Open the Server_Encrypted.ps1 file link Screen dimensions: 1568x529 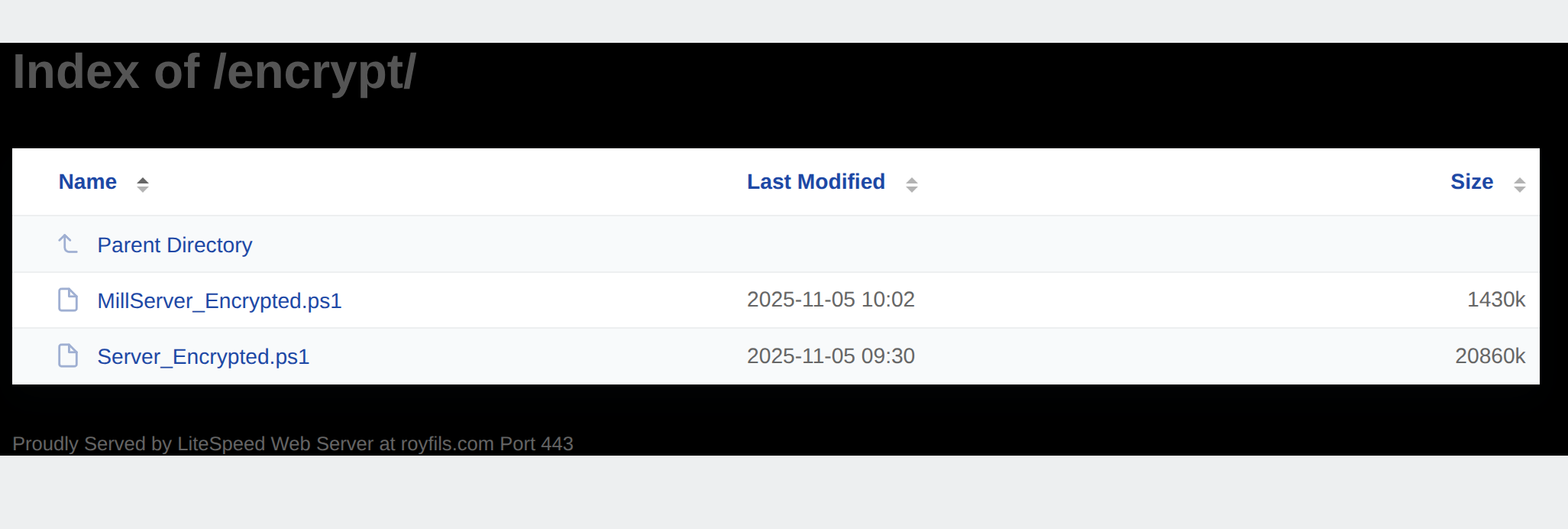click(x=203, y=357)
